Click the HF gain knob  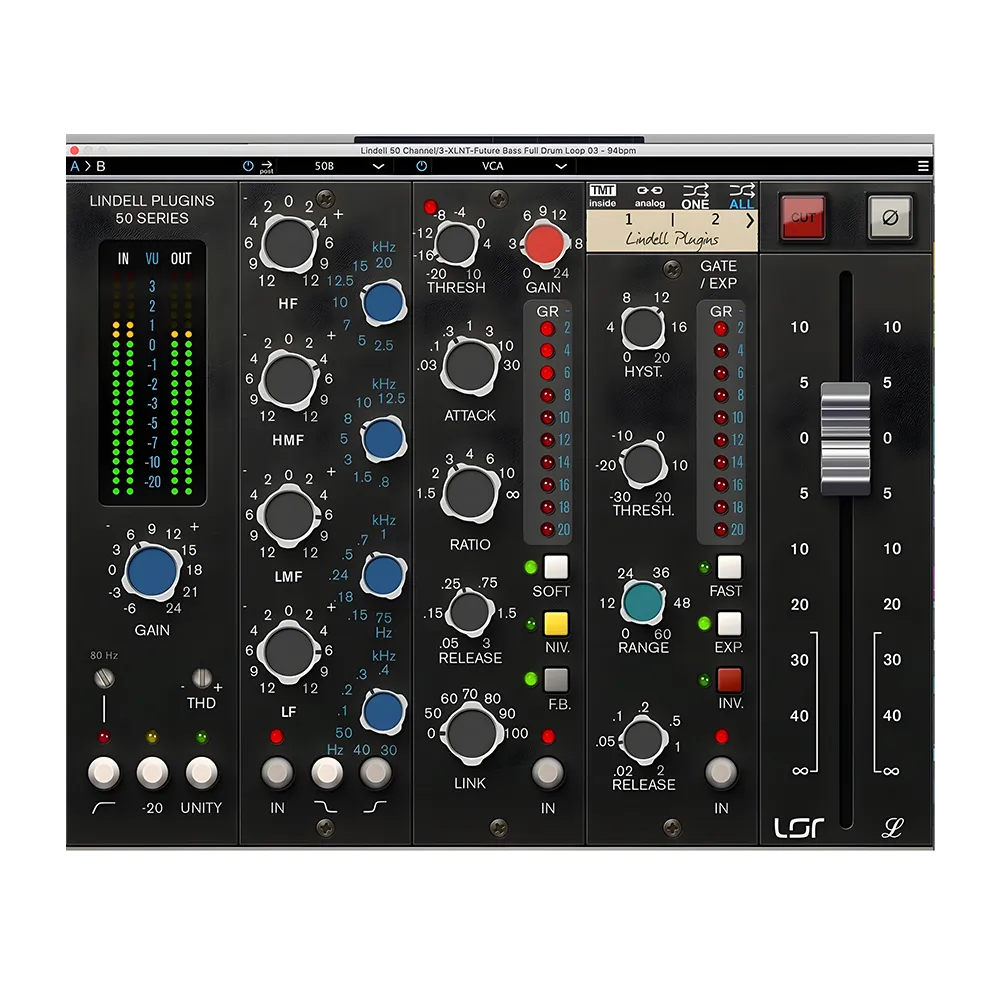[x=289, y=244]
